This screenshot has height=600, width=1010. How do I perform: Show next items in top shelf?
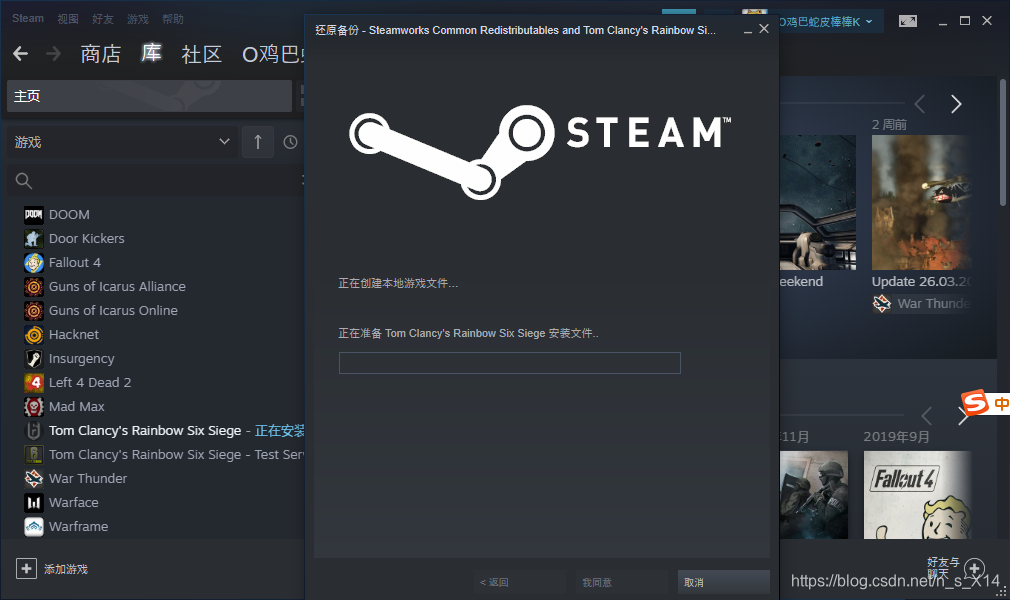956,104
